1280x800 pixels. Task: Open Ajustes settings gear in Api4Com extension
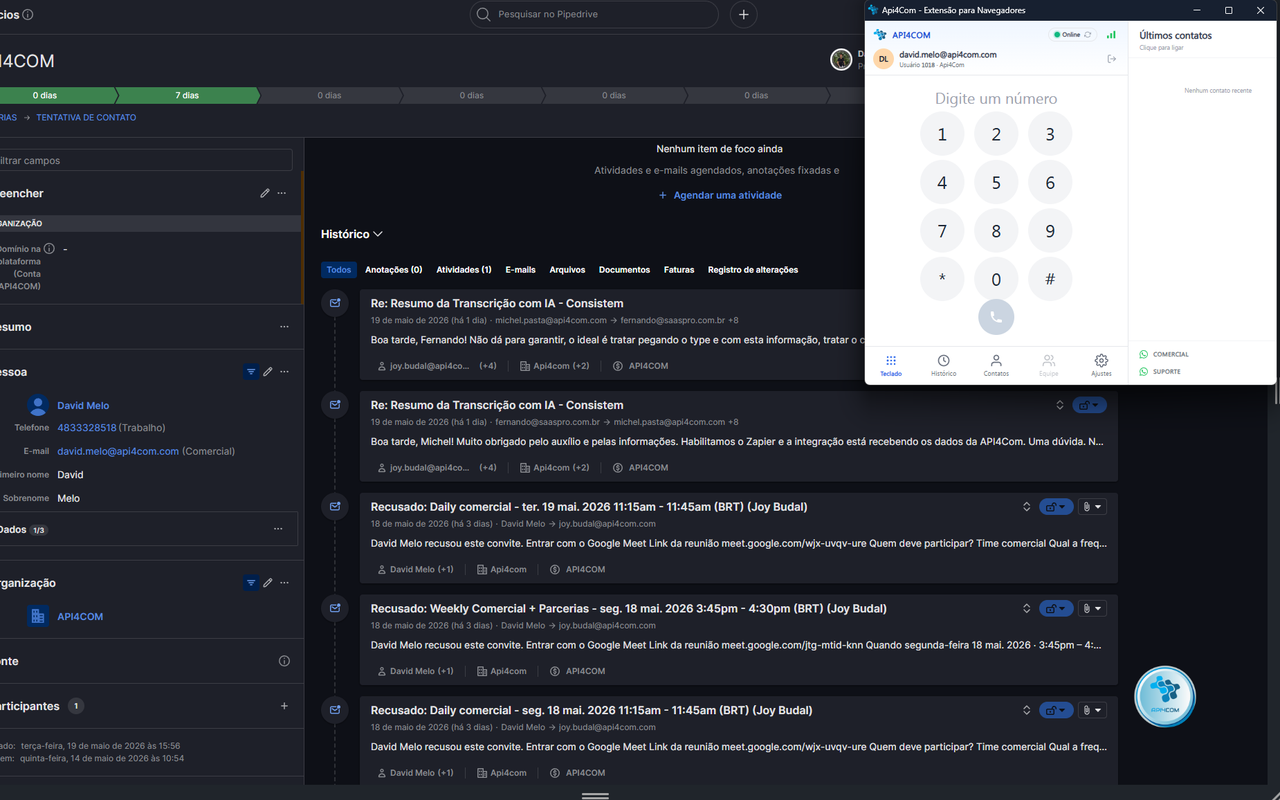click(1101, 365)
